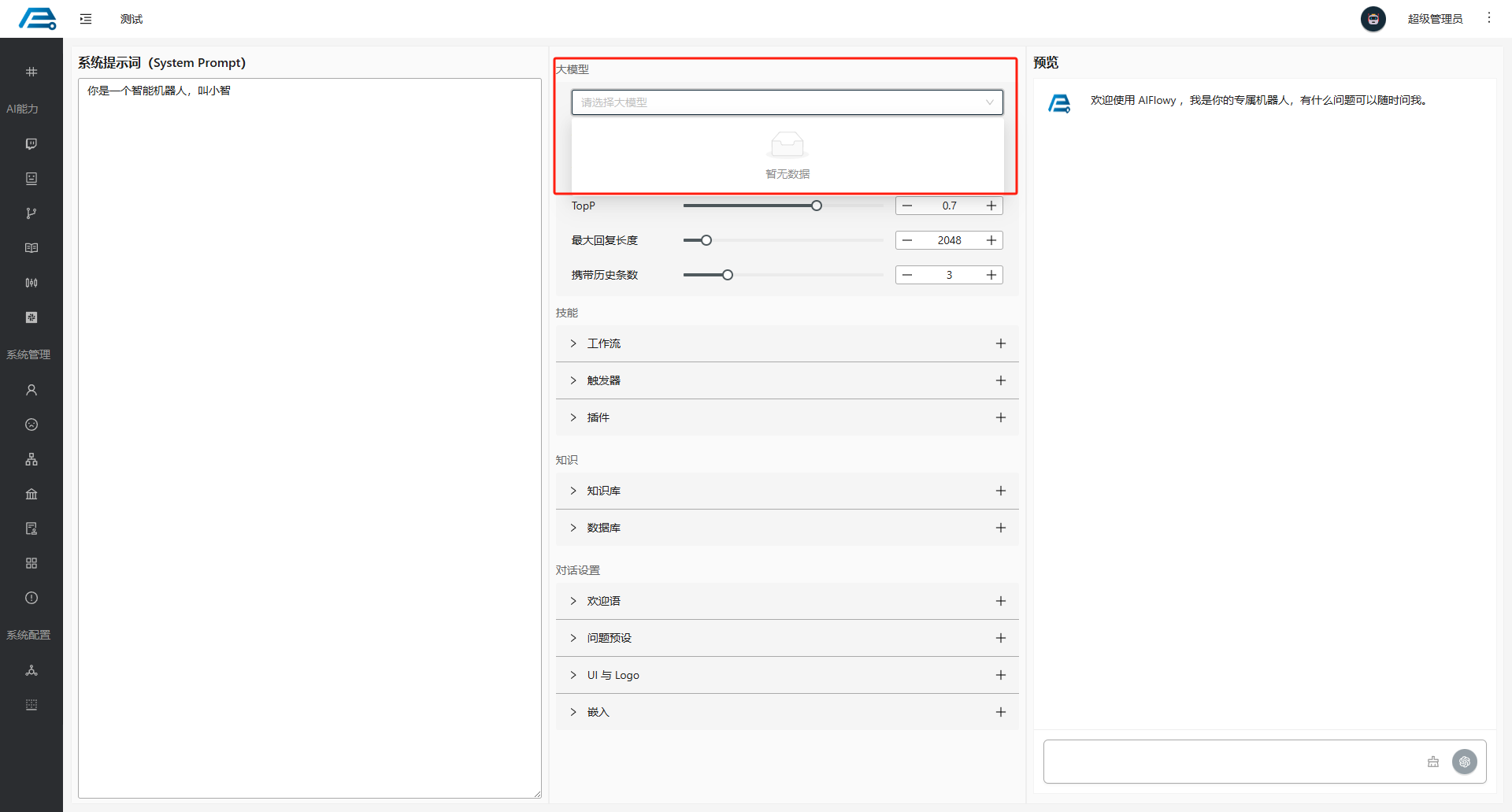
Task: Increase 携带历史条数 with plus button
Action: pos(991,275)
